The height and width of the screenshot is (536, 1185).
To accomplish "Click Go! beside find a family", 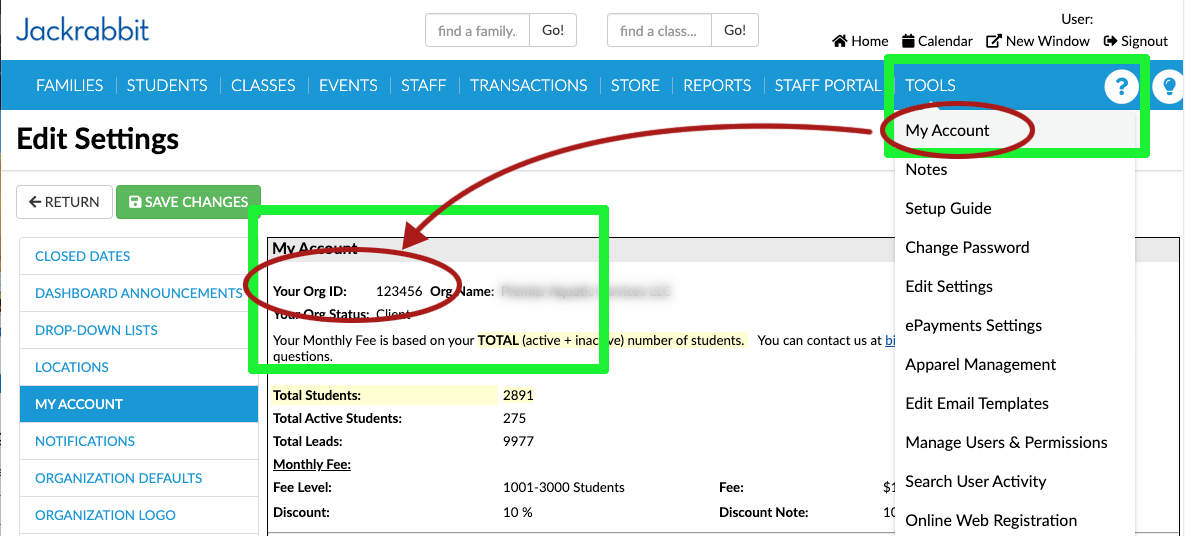I will [553, 31].
